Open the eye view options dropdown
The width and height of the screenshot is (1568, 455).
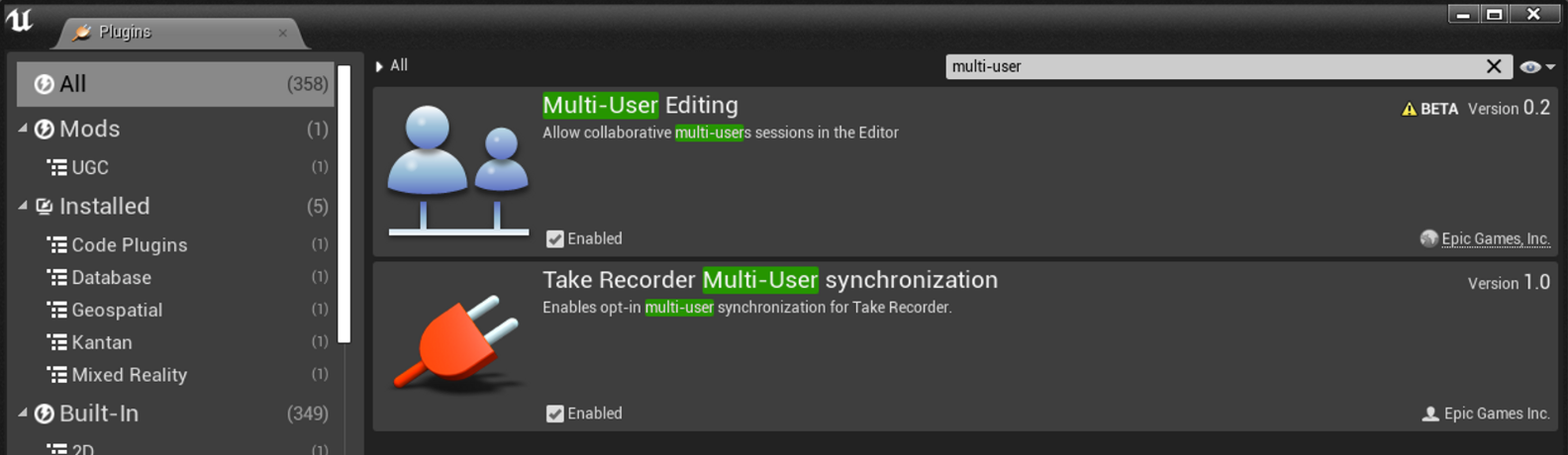[1537, 66]
